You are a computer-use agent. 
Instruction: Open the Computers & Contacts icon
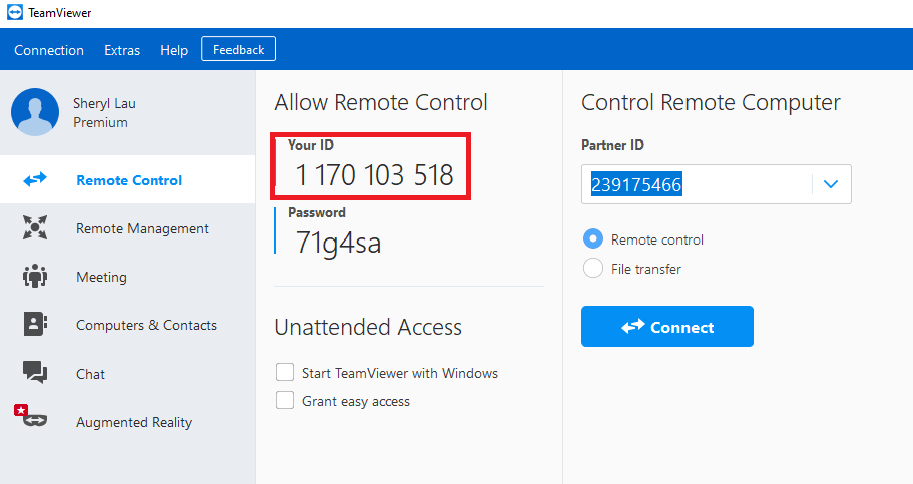point(35,324)
